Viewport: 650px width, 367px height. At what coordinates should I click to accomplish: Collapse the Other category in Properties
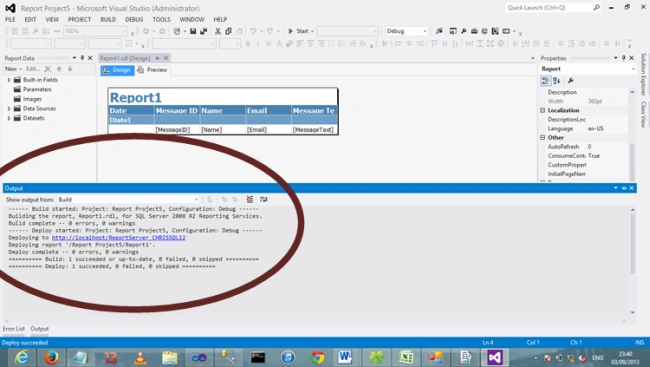click(x=542, y=138)
